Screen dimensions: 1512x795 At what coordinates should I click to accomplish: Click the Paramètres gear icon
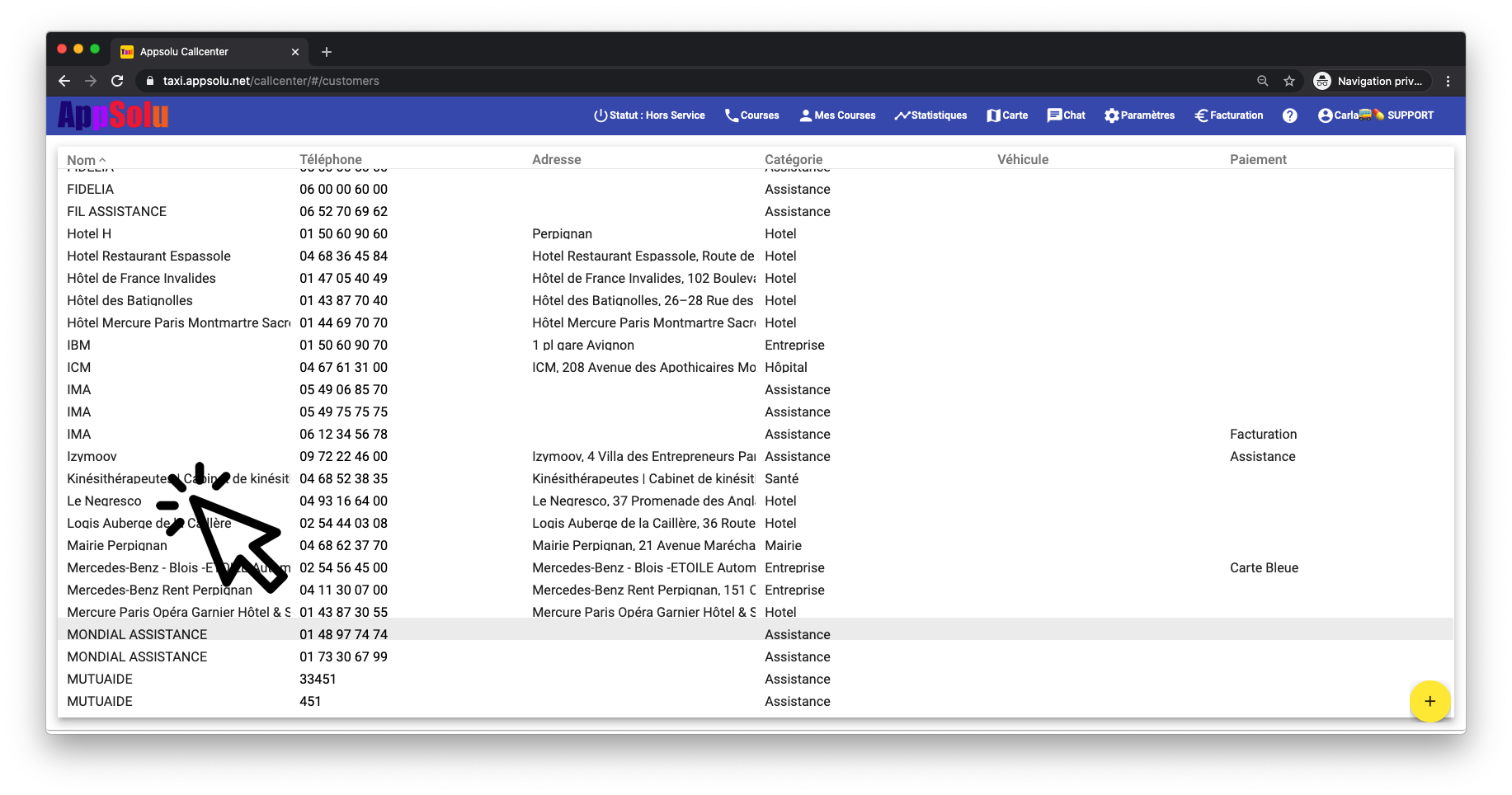click(1112, 115)
